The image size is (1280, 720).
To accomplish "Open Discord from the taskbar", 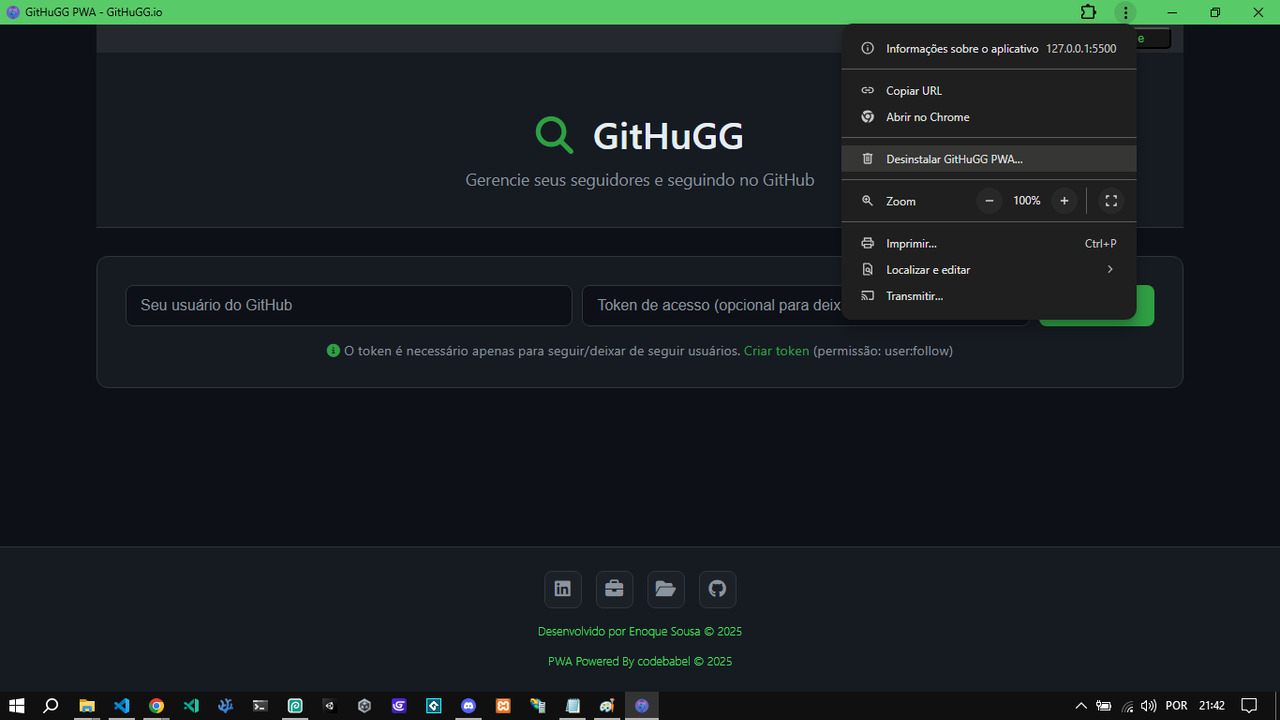I will click(469, 705).
